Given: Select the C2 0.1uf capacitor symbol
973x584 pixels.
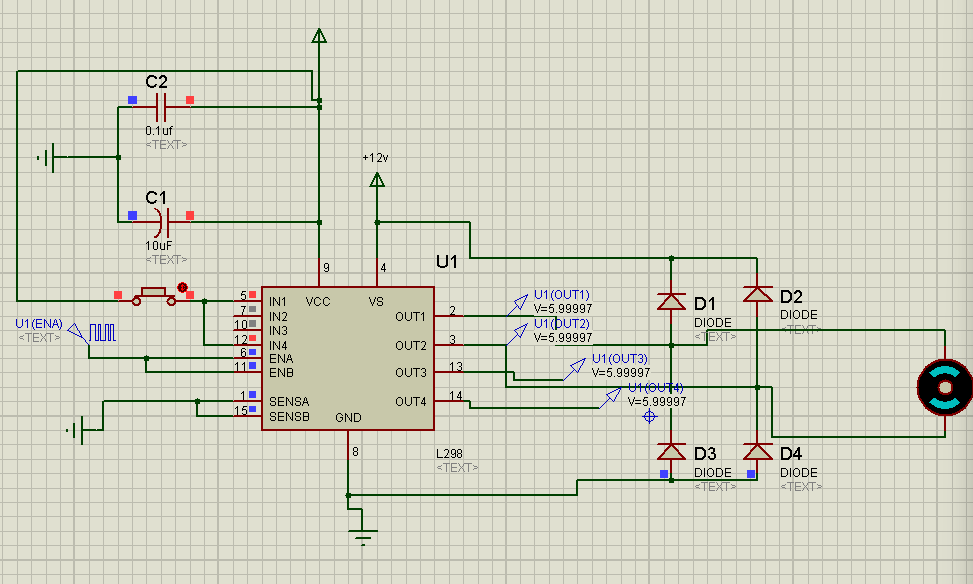Looking at the screenshot, I should pyautogui.click(x=161, y=101).
